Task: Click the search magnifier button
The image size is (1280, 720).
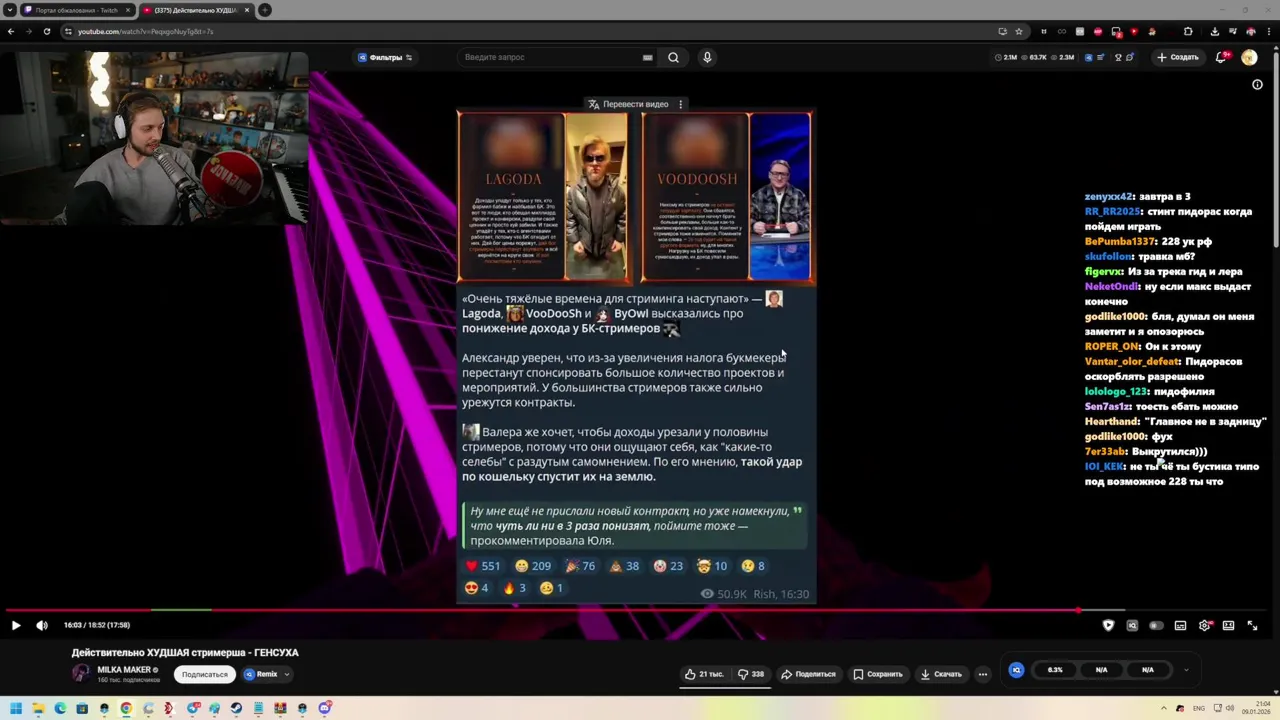Action: pos(673,57)
